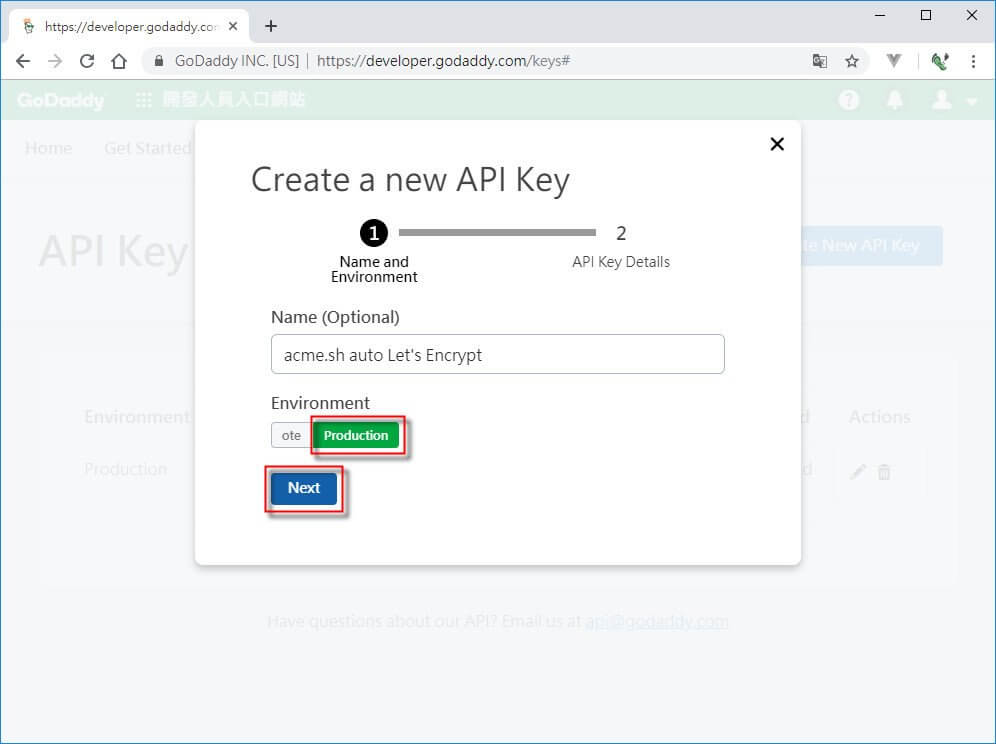
Task: Select the Production environment option
Action: (x=356, y=435)
